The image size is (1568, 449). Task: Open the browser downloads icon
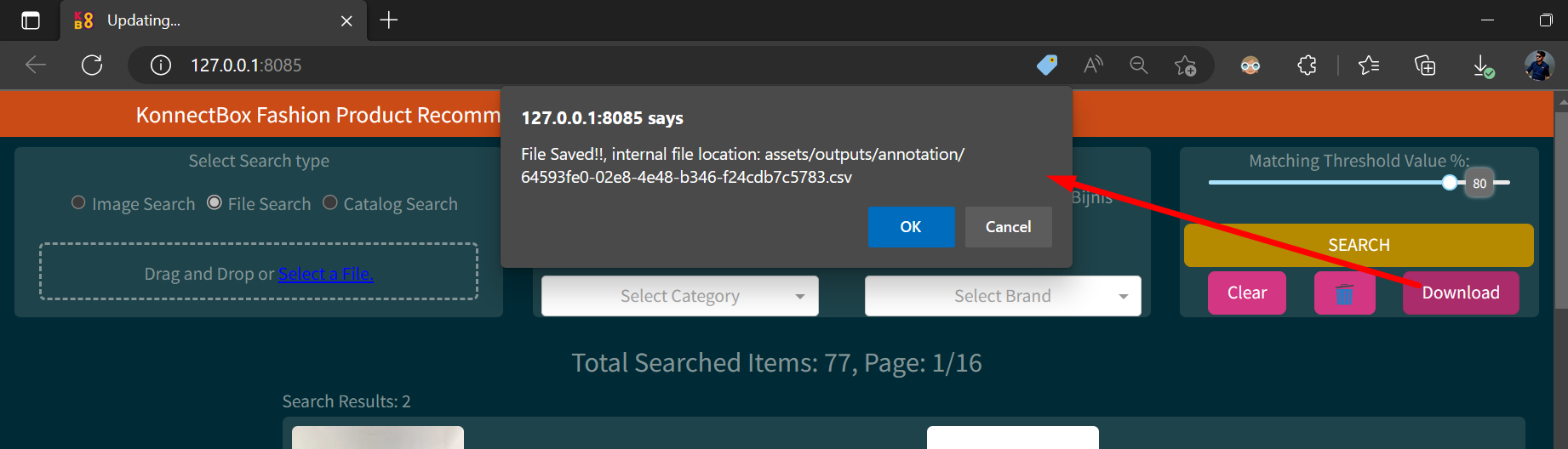coord(1483,65)
